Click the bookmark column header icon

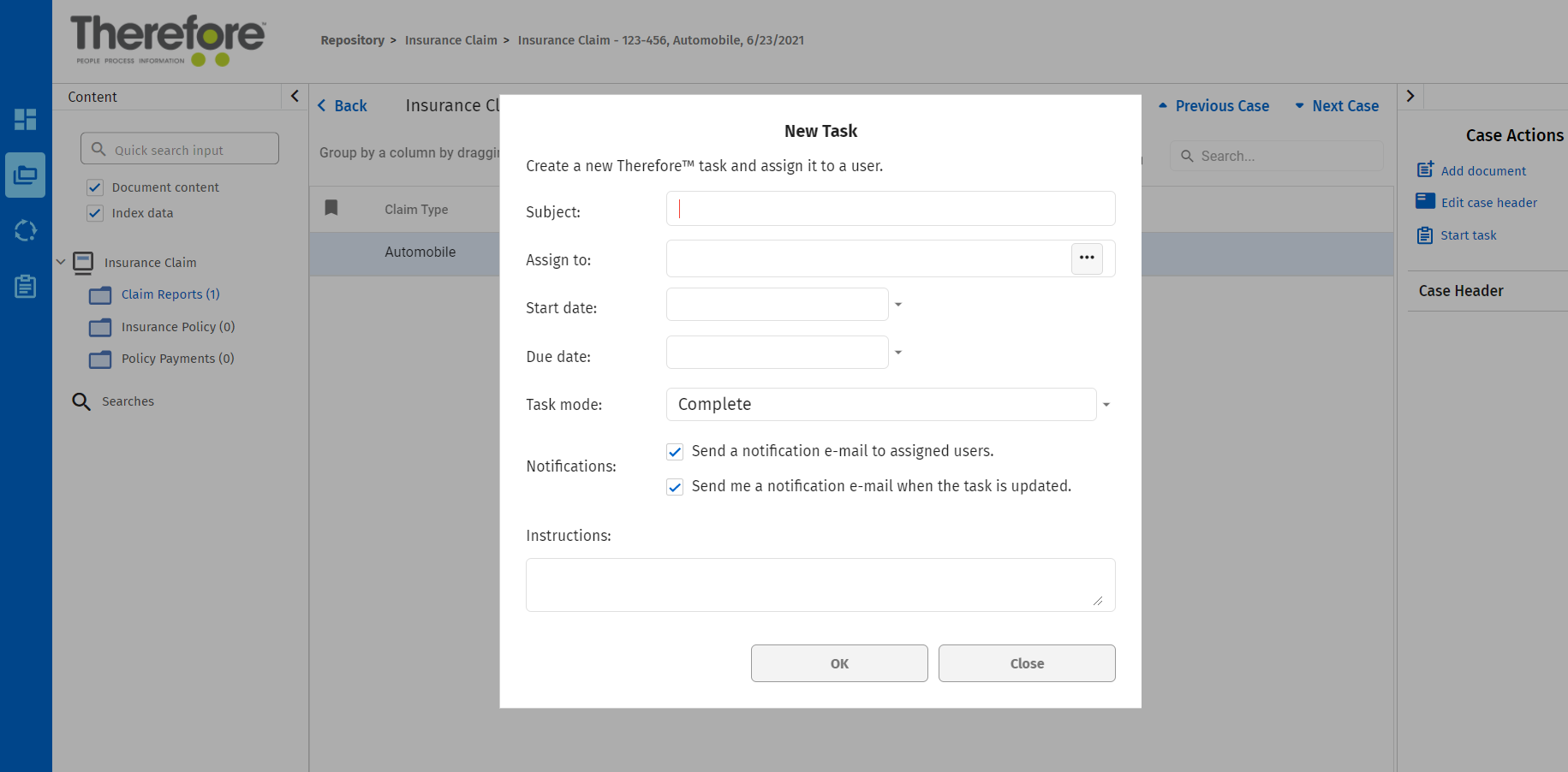point(331,208)
